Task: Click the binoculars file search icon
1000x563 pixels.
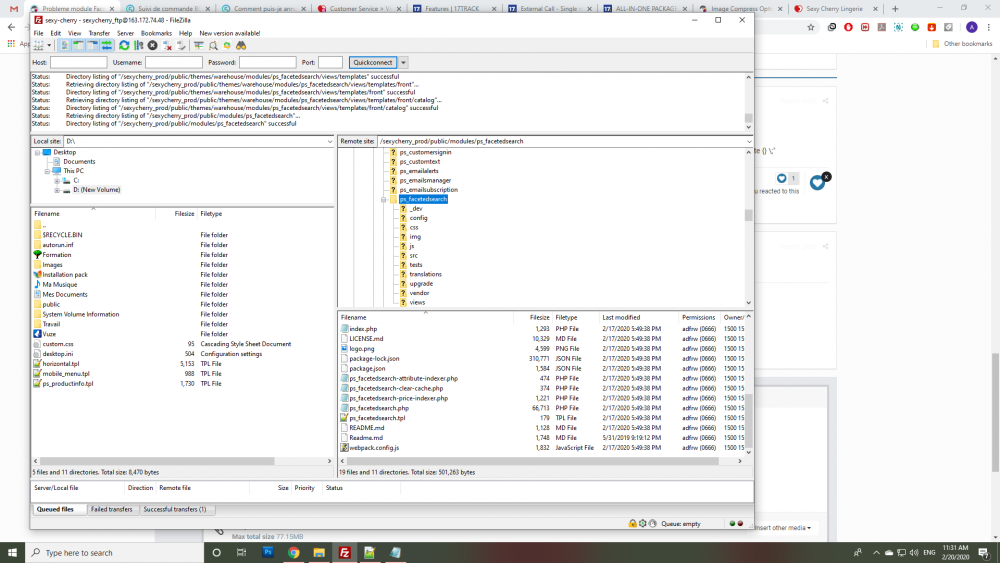Action: 241,45
